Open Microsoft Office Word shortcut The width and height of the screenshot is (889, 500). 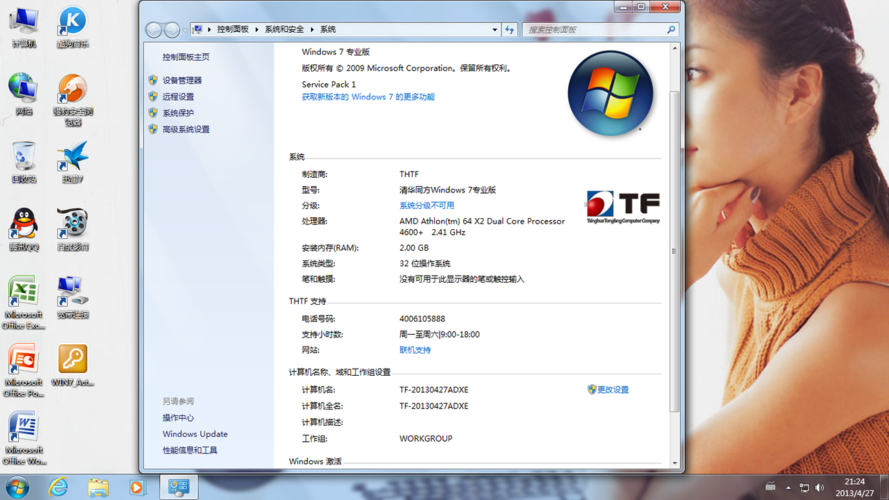pos(24,438)
